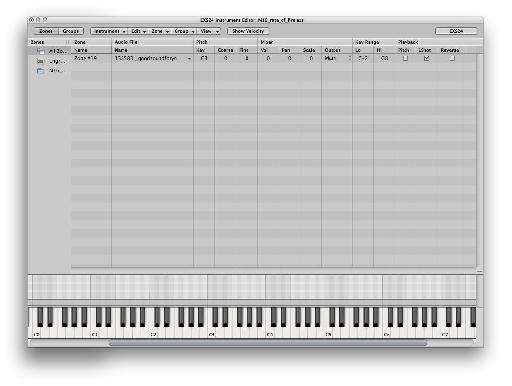Image resolution: width=512 pixels, height=386 pixels.
Task: Click the third zone group folder icon
Action: point(41,71)
